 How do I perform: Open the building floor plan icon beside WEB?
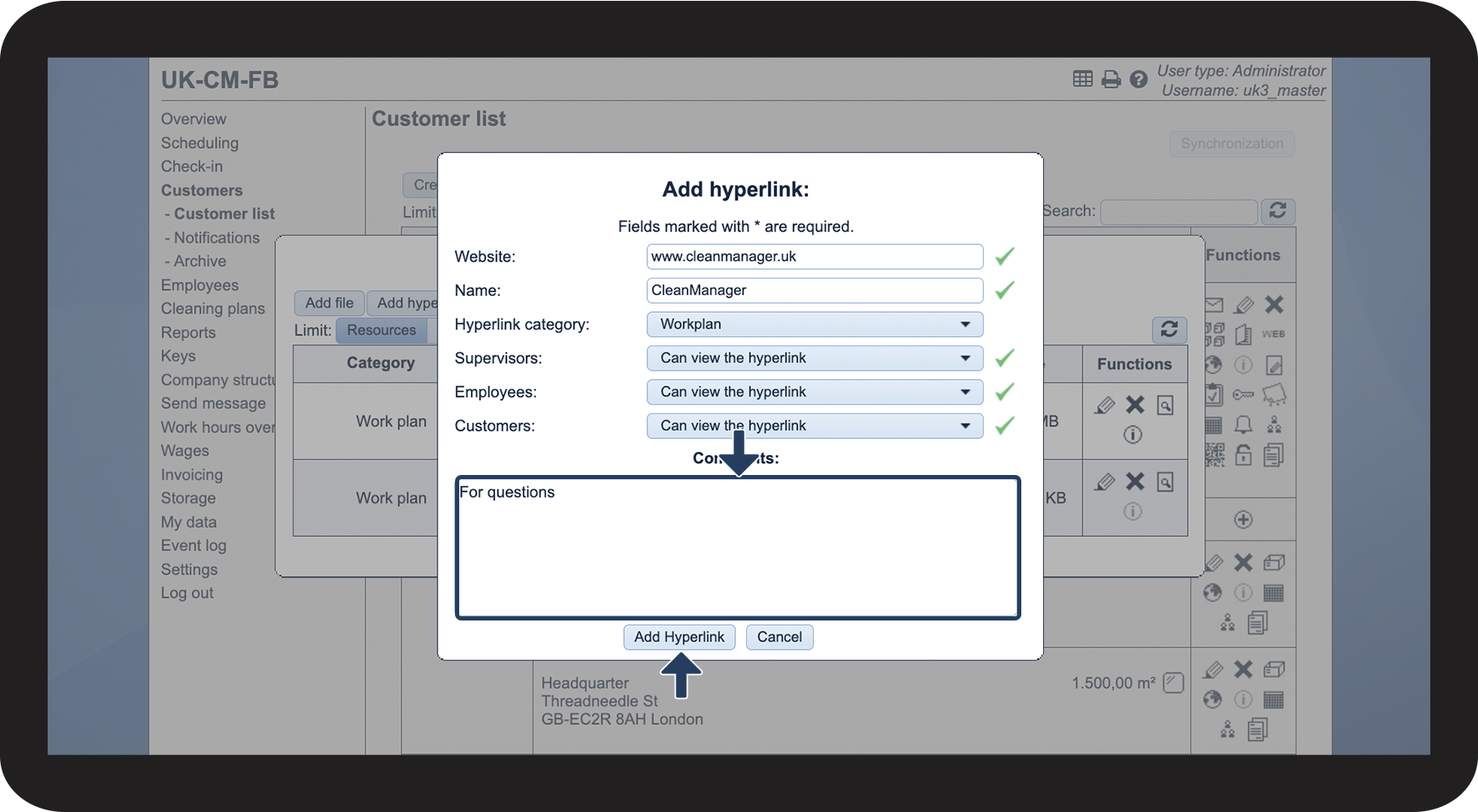coord(1244,335)
